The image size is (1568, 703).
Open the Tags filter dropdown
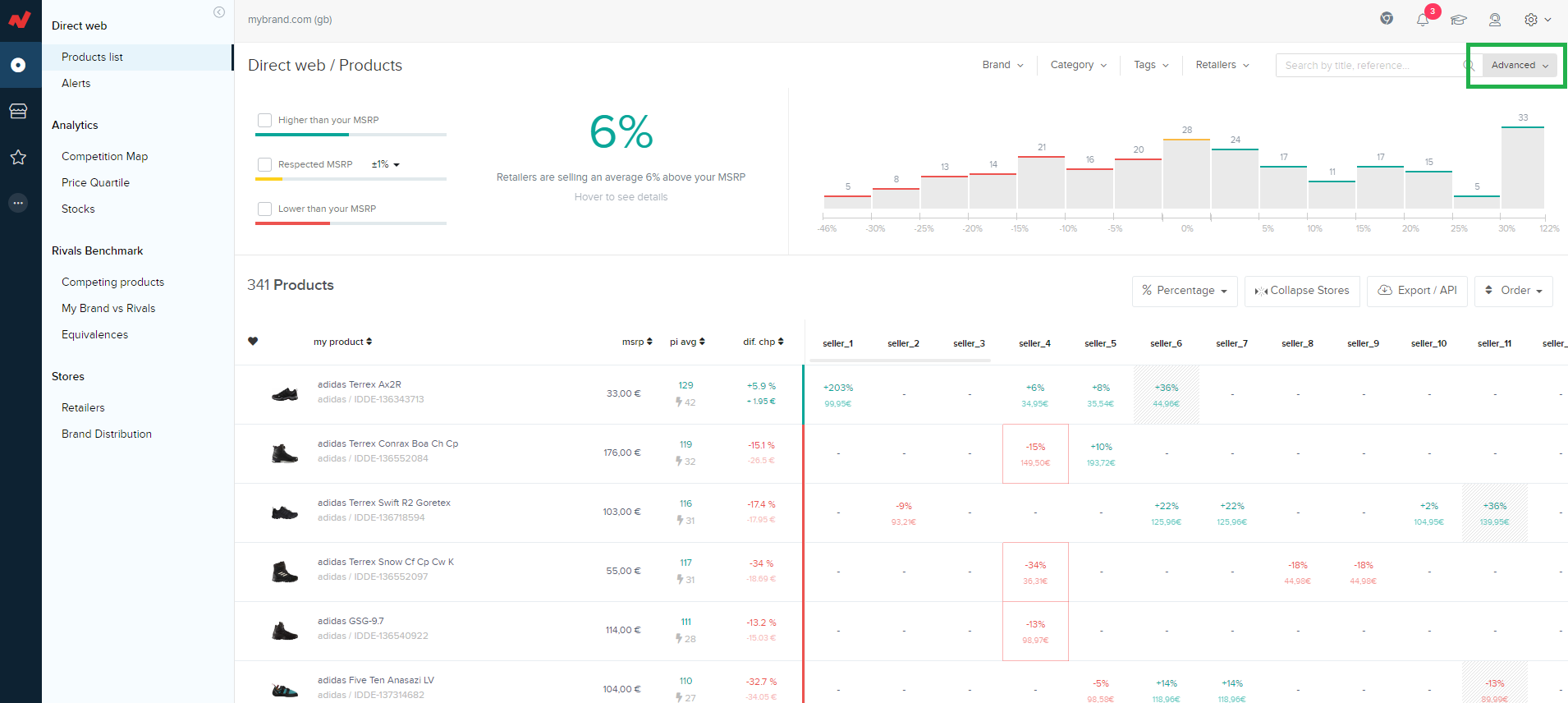pos(1151,65)
